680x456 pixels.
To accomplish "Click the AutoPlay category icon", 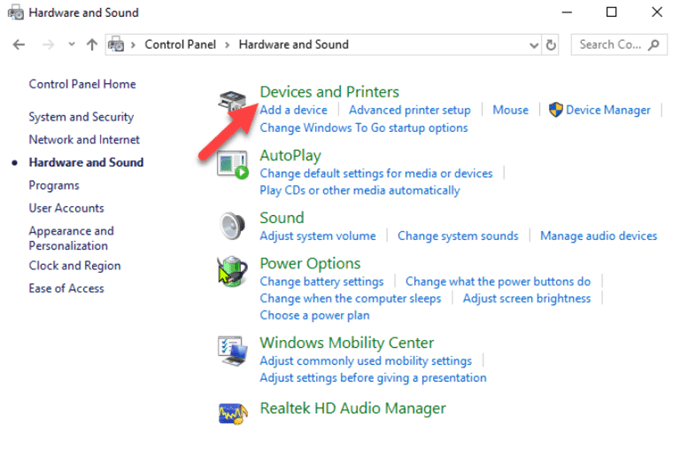I will [x=233, y=164].
